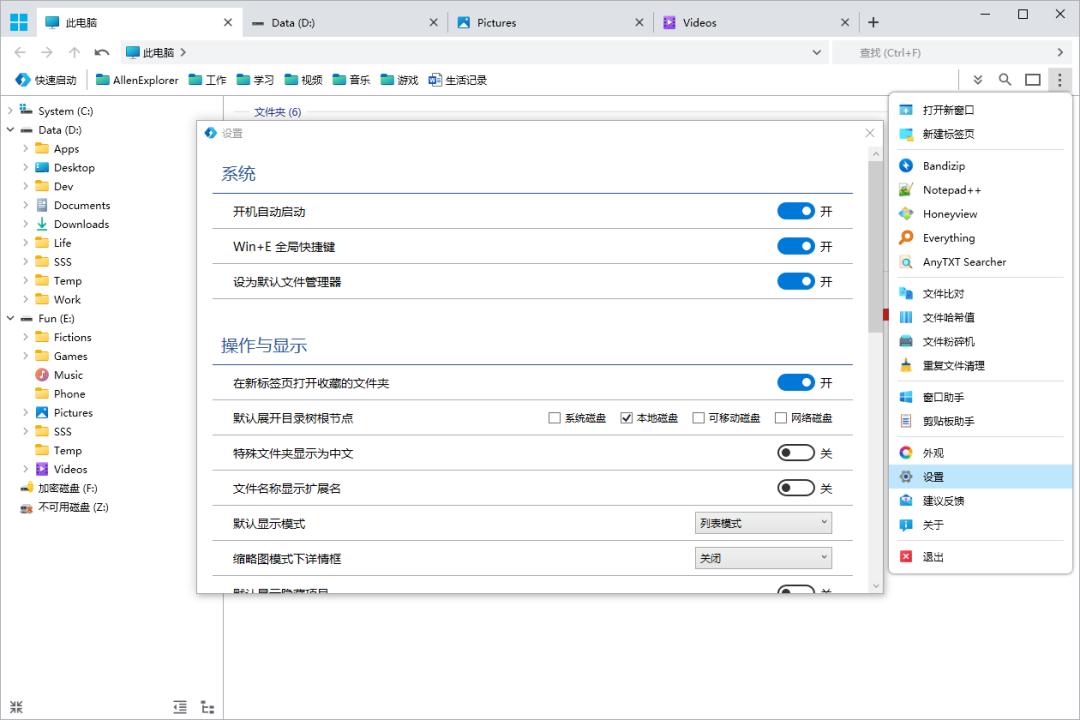Viewport: 1080px width, 720px height.
Task: Click the + button to open a new tab
Action: pos(874,21)
